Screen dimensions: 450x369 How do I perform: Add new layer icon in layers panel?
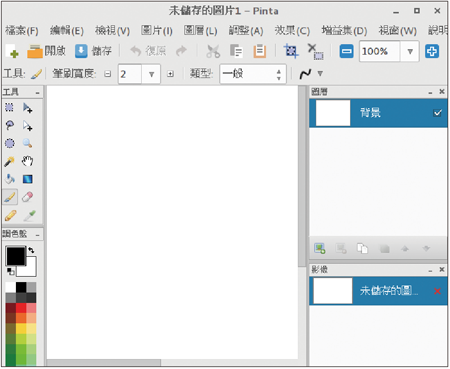tap(320, 248)
